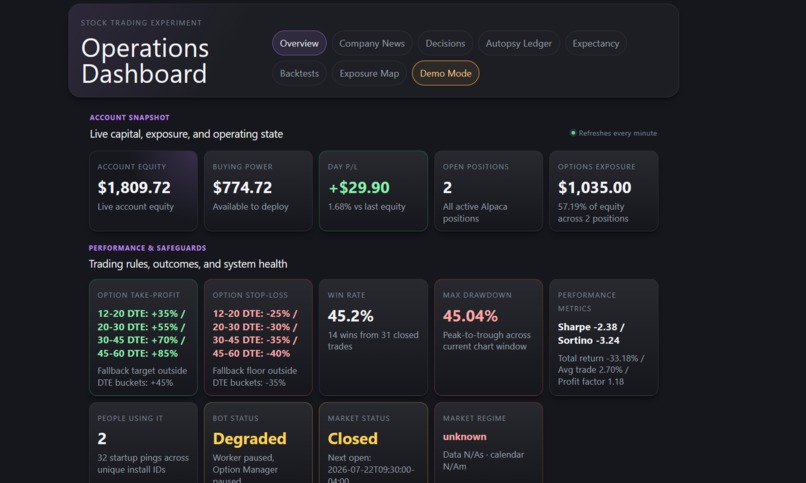Open the Backtests tab

[299, 73]
